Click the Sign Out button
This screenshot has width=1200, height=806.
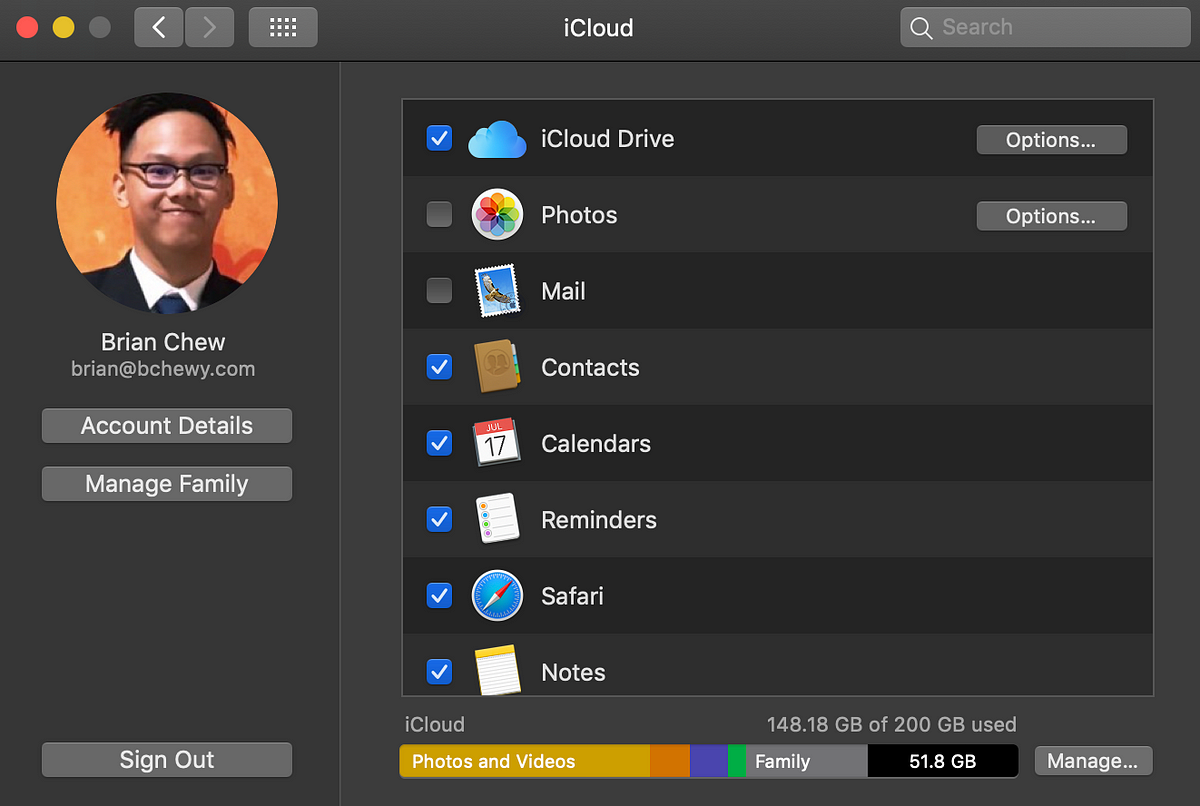(x=167, y=760)
